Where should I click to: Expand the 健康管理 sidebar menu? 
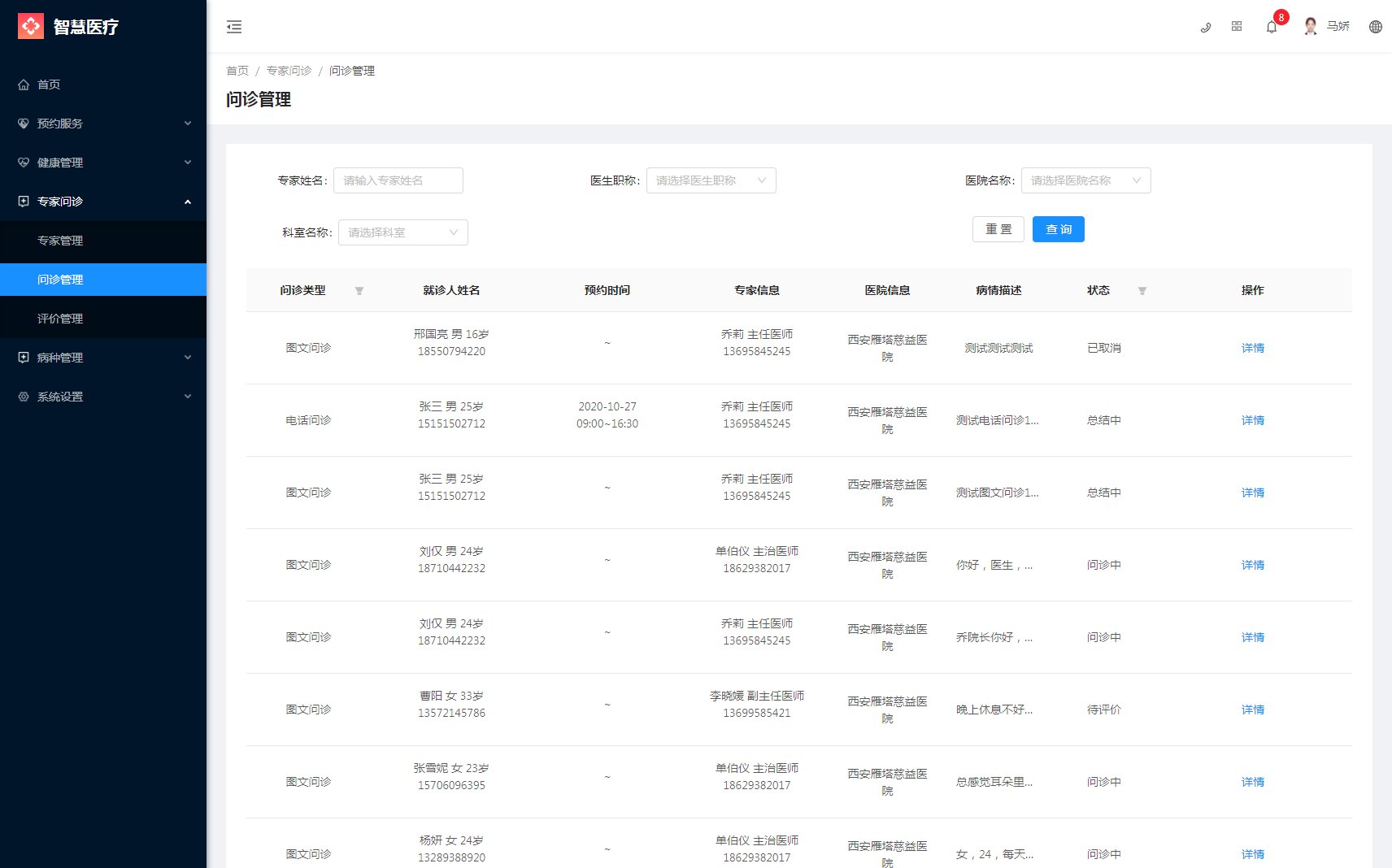[x=103, y=163]
